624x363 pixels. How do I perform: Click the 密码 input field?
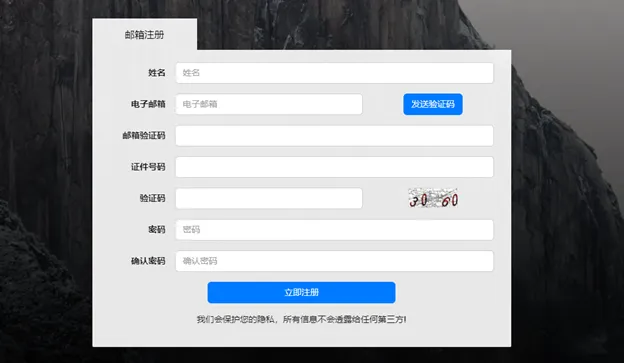coord(334,230)
